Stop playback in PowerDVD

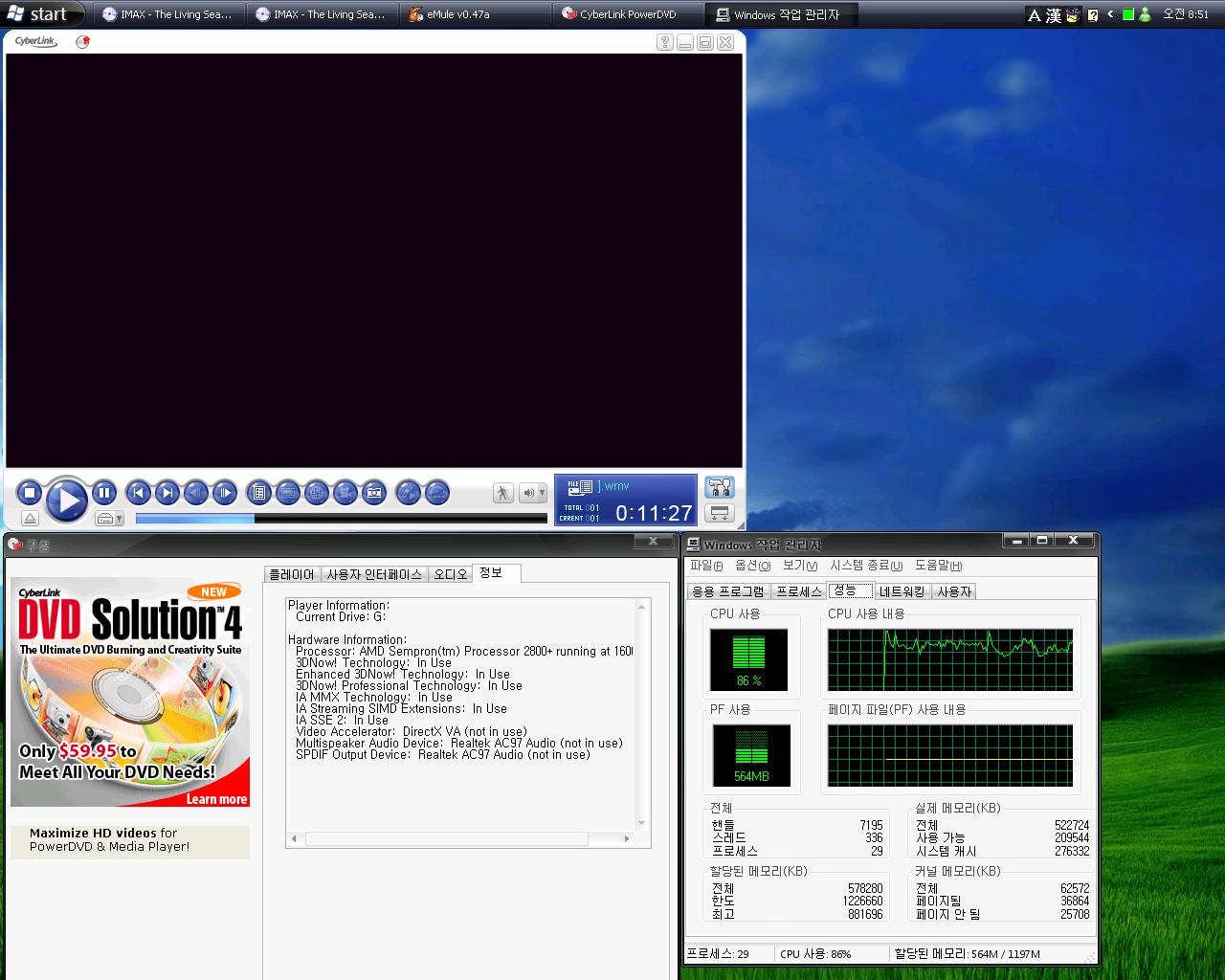click(29, 493)
